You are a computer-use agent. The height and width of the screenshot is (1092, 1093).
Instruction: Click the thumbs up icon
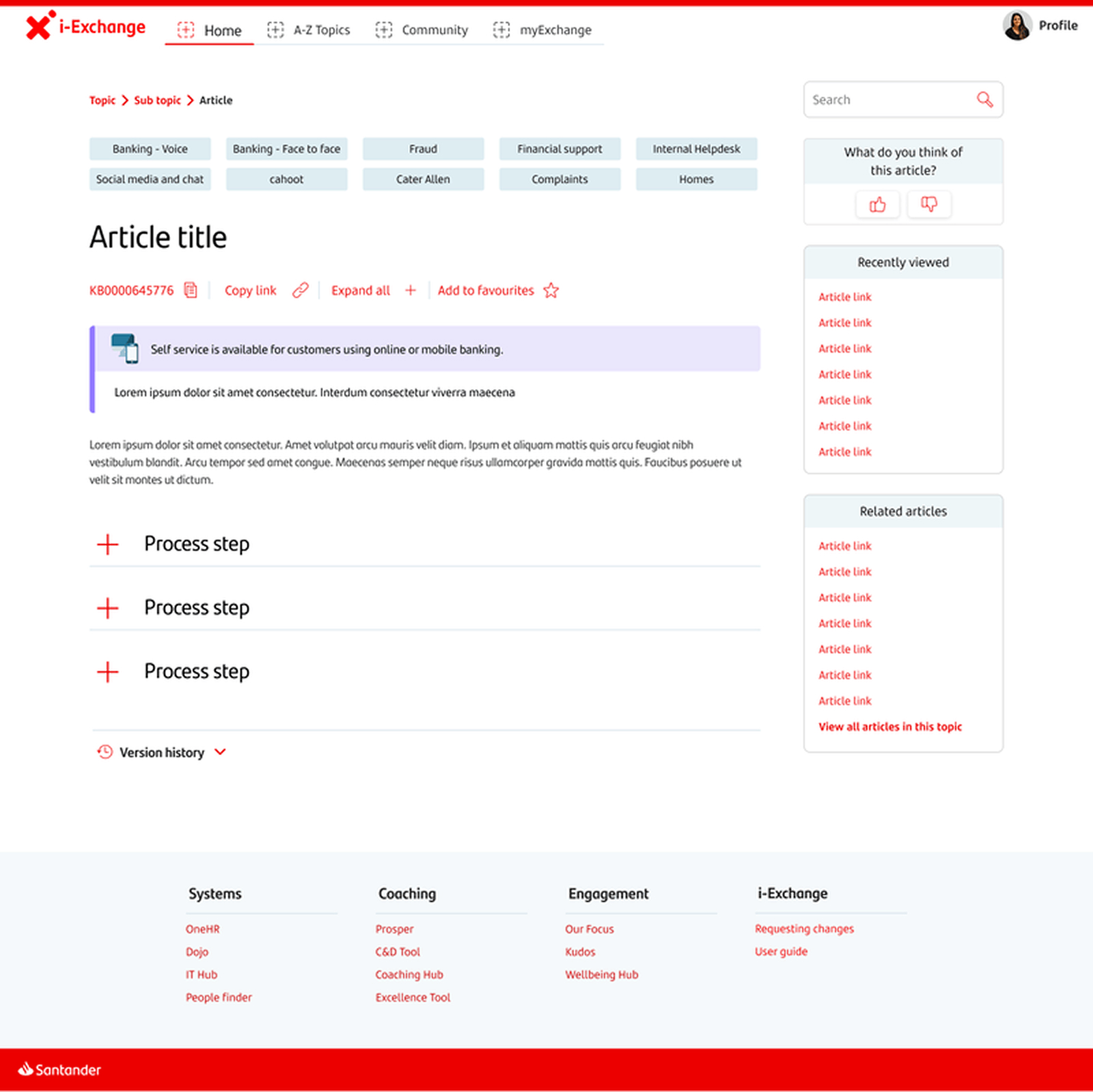tap(878, 204)
